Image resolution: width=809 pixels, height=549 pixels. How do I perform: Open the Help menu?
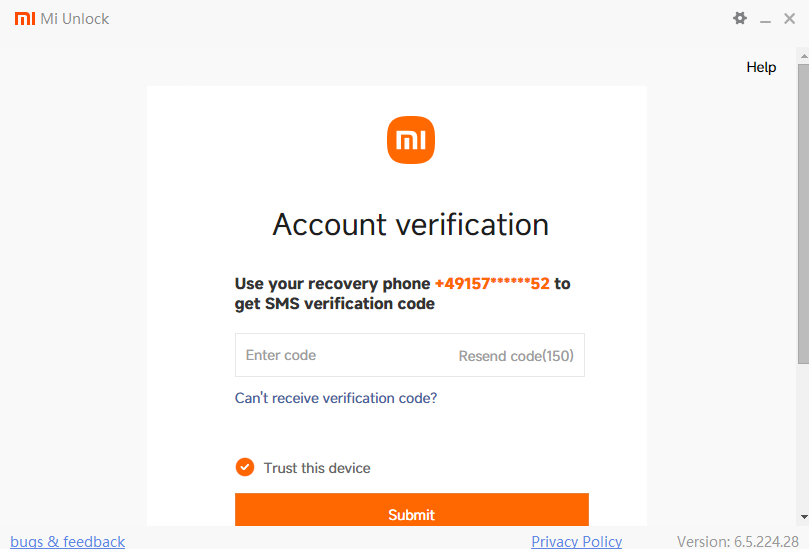coord(761,67)
